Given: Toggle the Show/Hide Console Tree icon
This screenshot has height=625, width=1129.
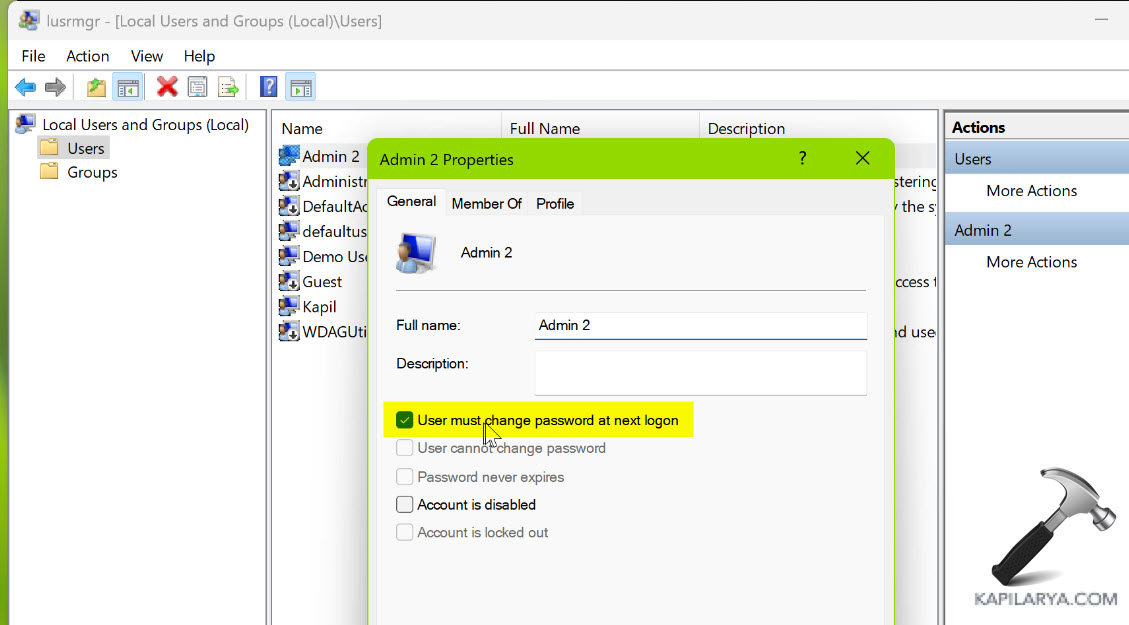Looking at the screenshot, I should 127,87.
